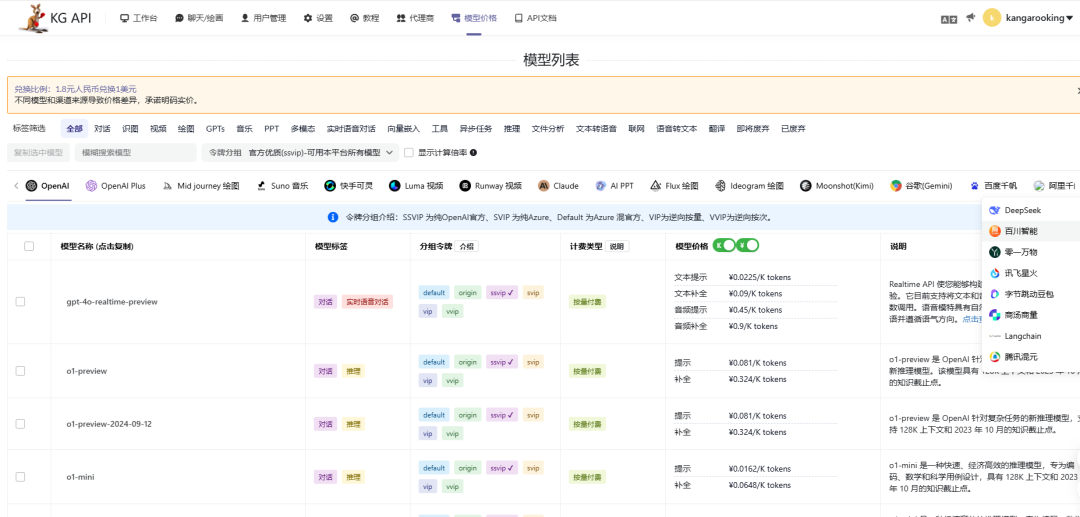The width and height of the screenshot is (1080, 517).
Task: Click the 复制选中模型 button
Action: pyautogui.click(x=39, y=153)
